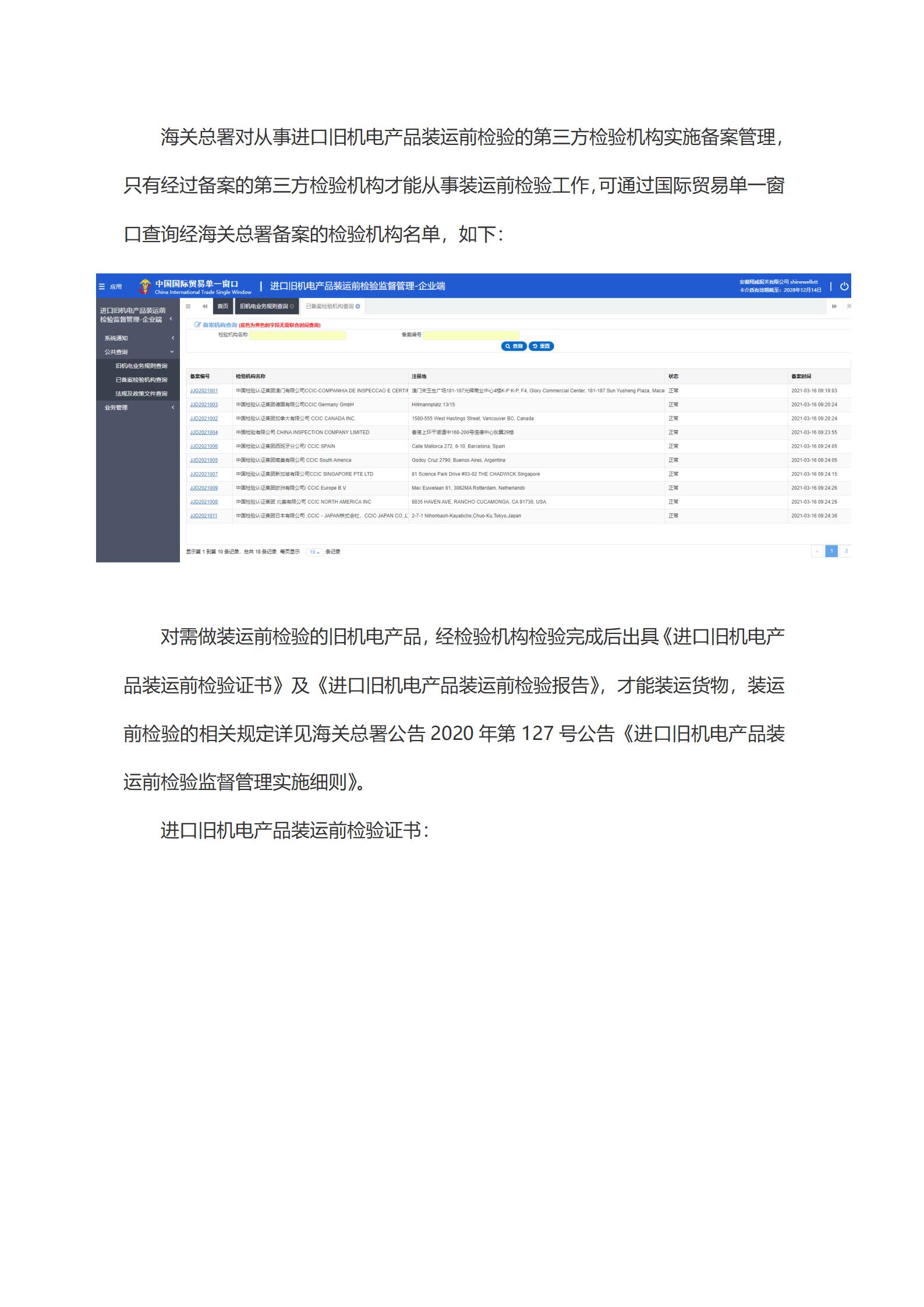Open record link JJD2021002
Viewport: 924px width, 1307px height.
(x=204, y=419)
